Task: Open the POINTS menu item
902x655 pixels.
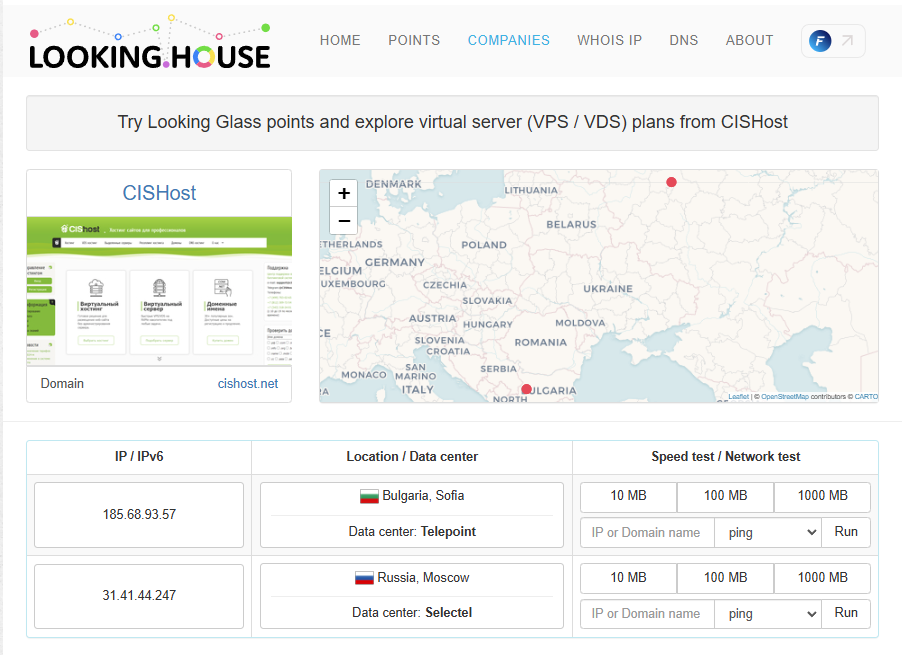Action: click(x=414, y=41)
